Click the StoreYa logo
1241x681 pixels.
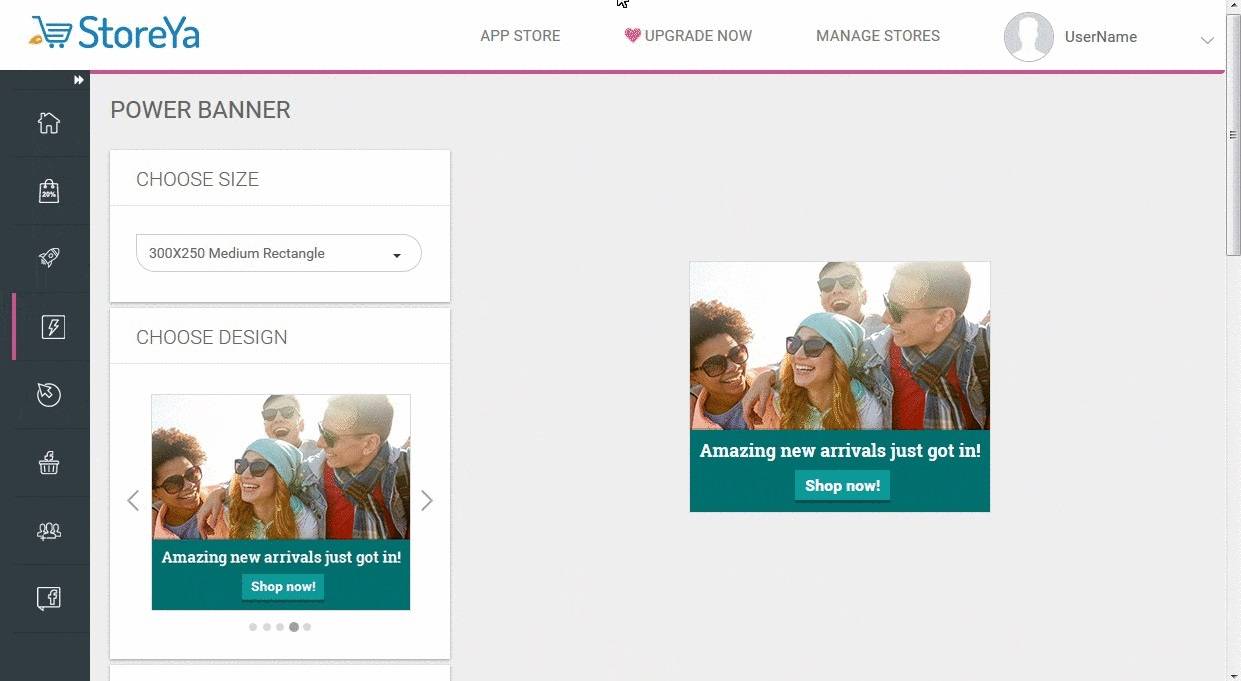tap(115, 33)
